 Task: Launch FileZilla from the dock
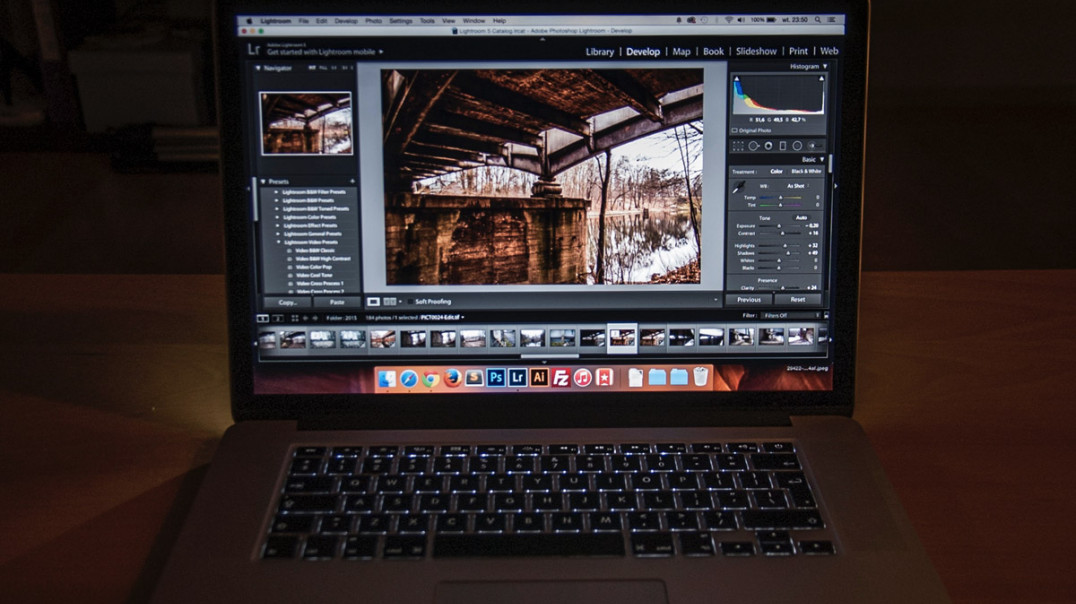pos(561,378)
